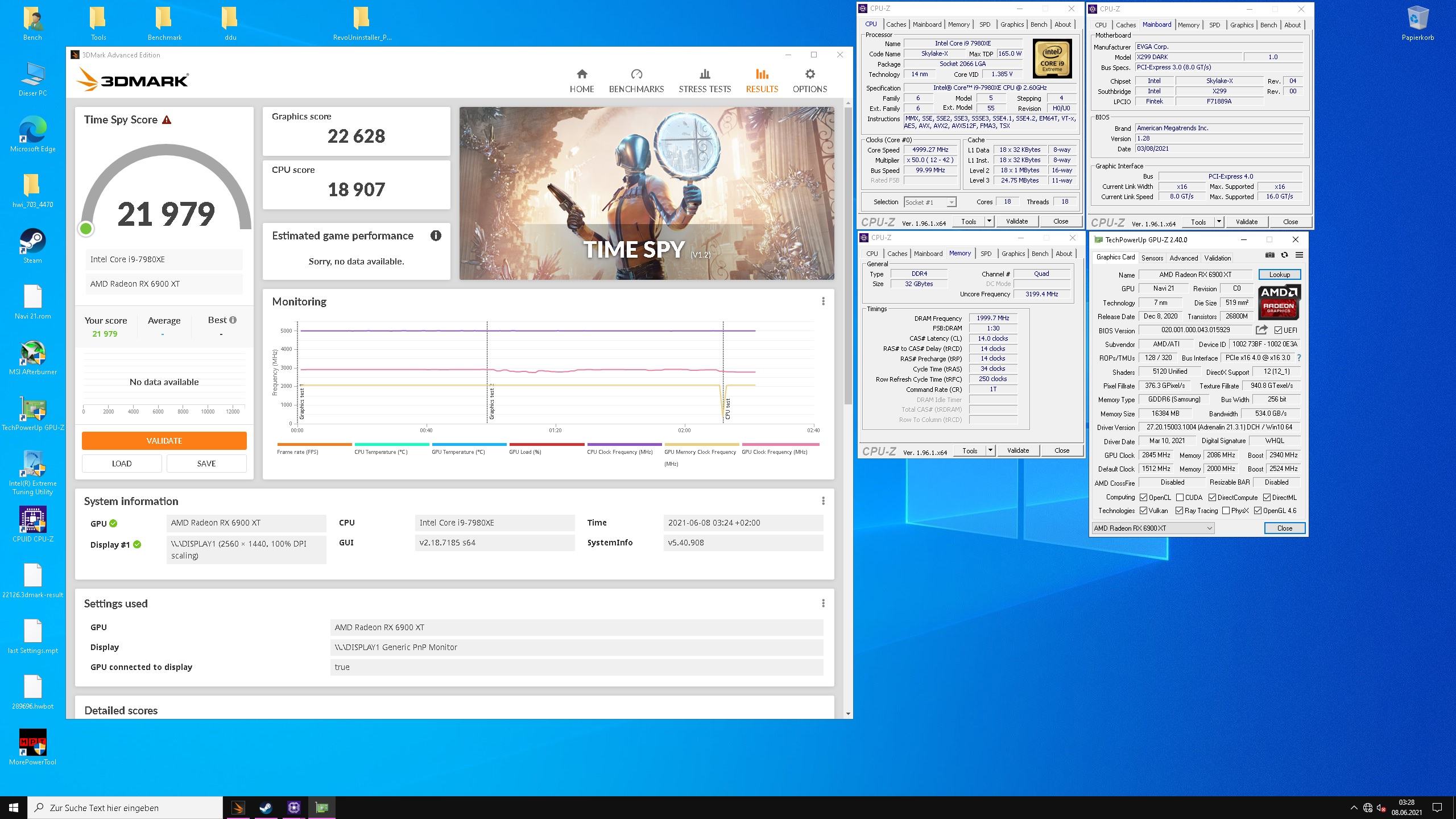Click Validate in CPU-Z Memory window
The height and width of the screenshot is (819, 1456).
pos(1017,450)
